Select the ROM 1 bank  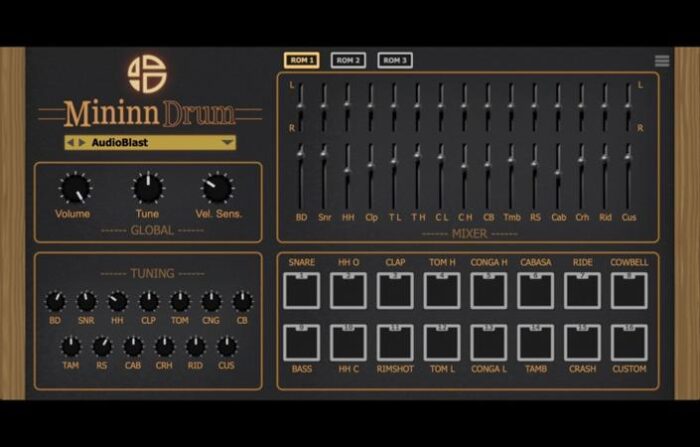(x=301, y=60)
